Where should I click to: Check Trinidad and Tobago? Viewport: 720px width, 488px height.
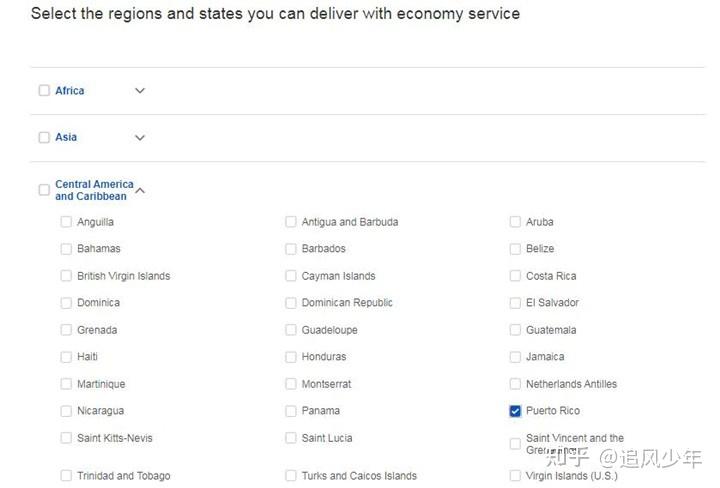(66, 476)
